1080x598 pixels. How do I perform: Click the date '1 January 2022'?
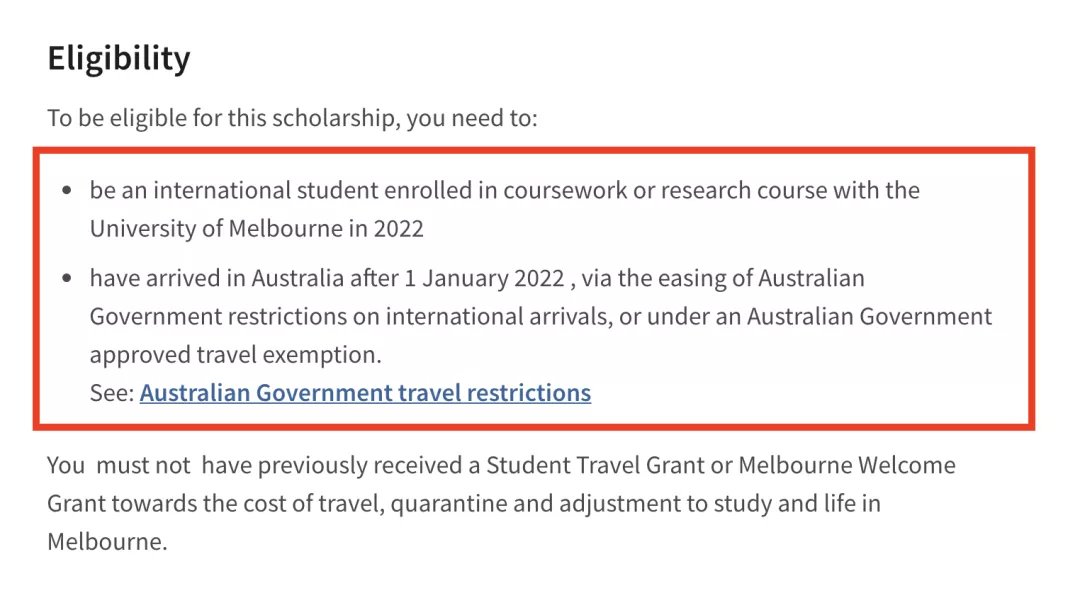click(484, 278)
